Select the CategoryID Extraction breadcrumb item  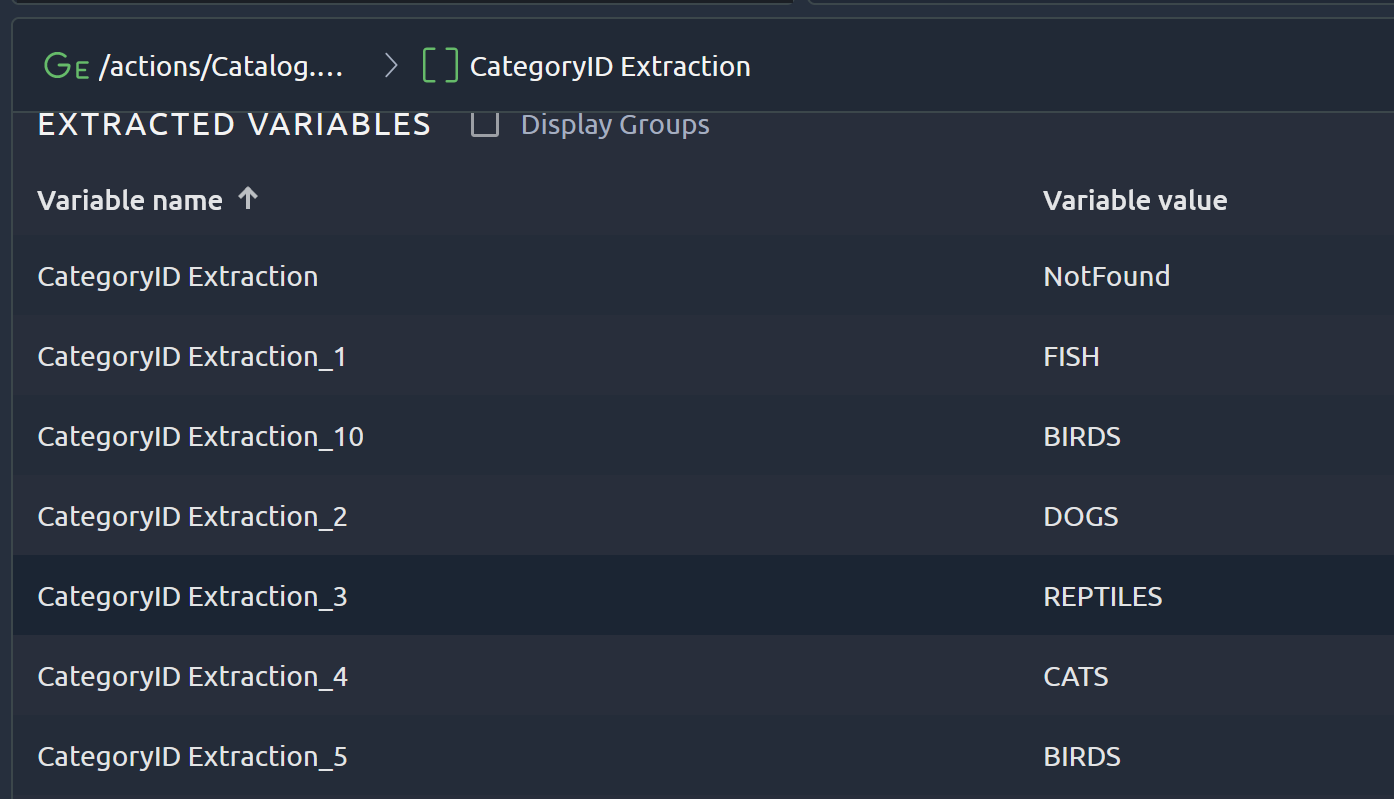point(610,67)
